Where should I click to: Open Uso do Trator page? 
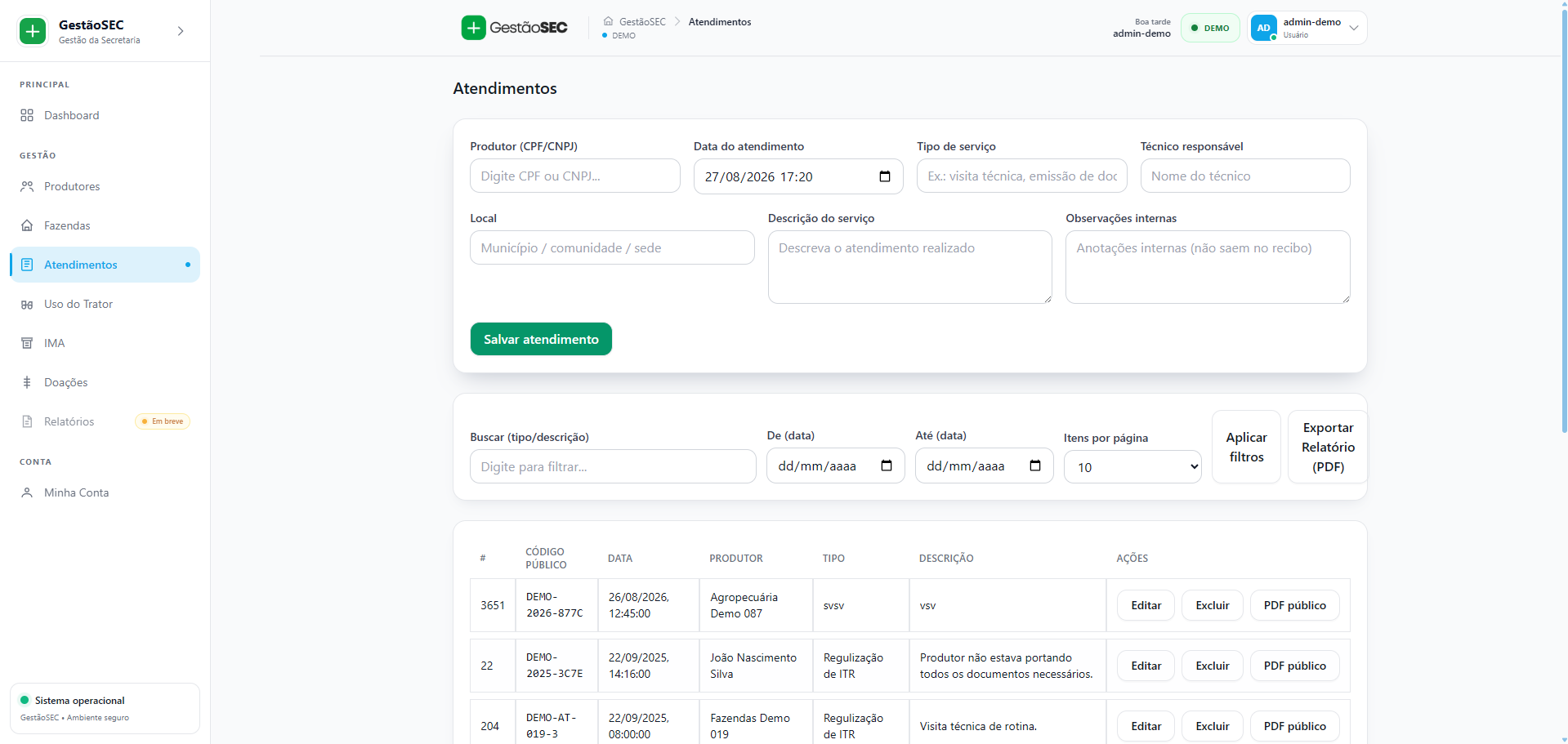(105, 304)
